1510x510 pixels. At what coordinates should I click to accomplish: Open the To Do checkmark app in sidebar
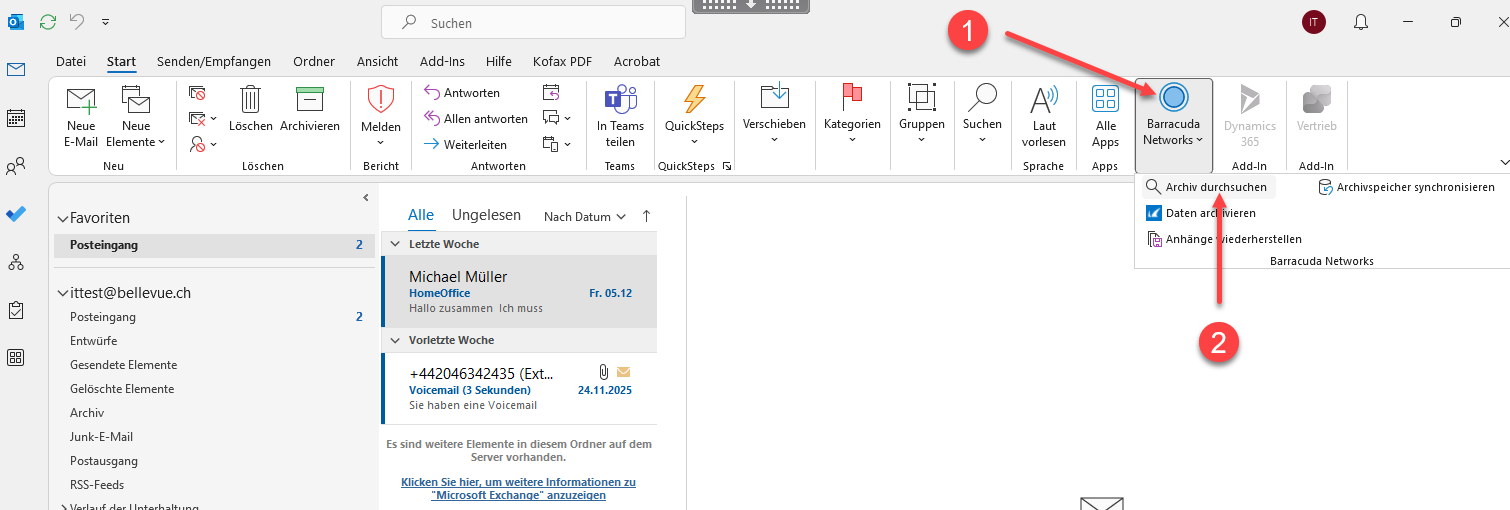(16, 214)
